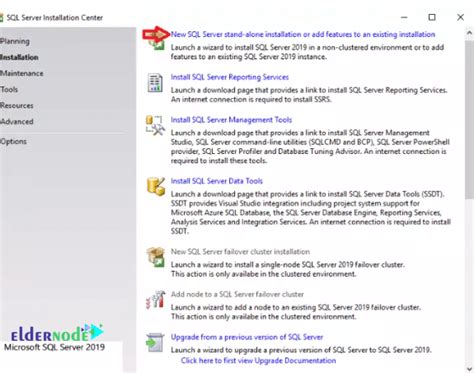
Task: Open the Resources sidebar entry
Action: [17, 106]
